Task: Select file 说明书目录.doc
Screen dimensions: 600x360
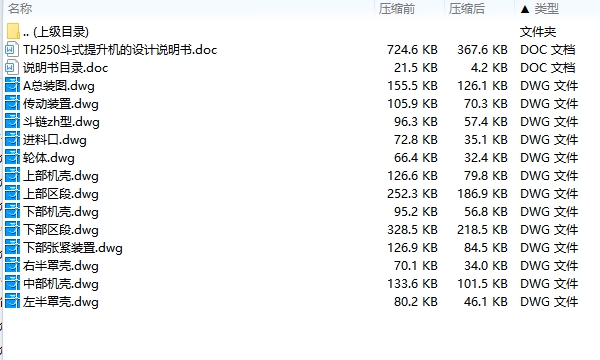Action: click(65, 68)
